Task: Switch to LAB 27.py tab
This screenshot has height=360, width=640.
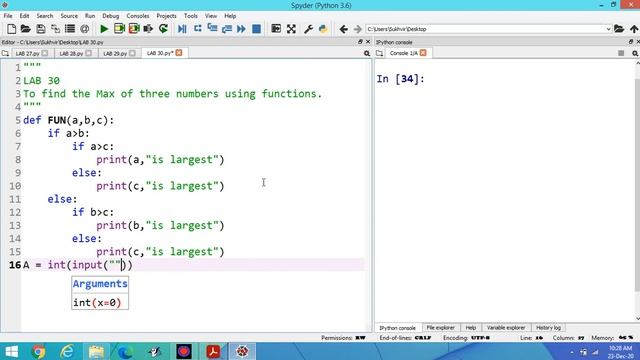Action: tap(31, 53)
